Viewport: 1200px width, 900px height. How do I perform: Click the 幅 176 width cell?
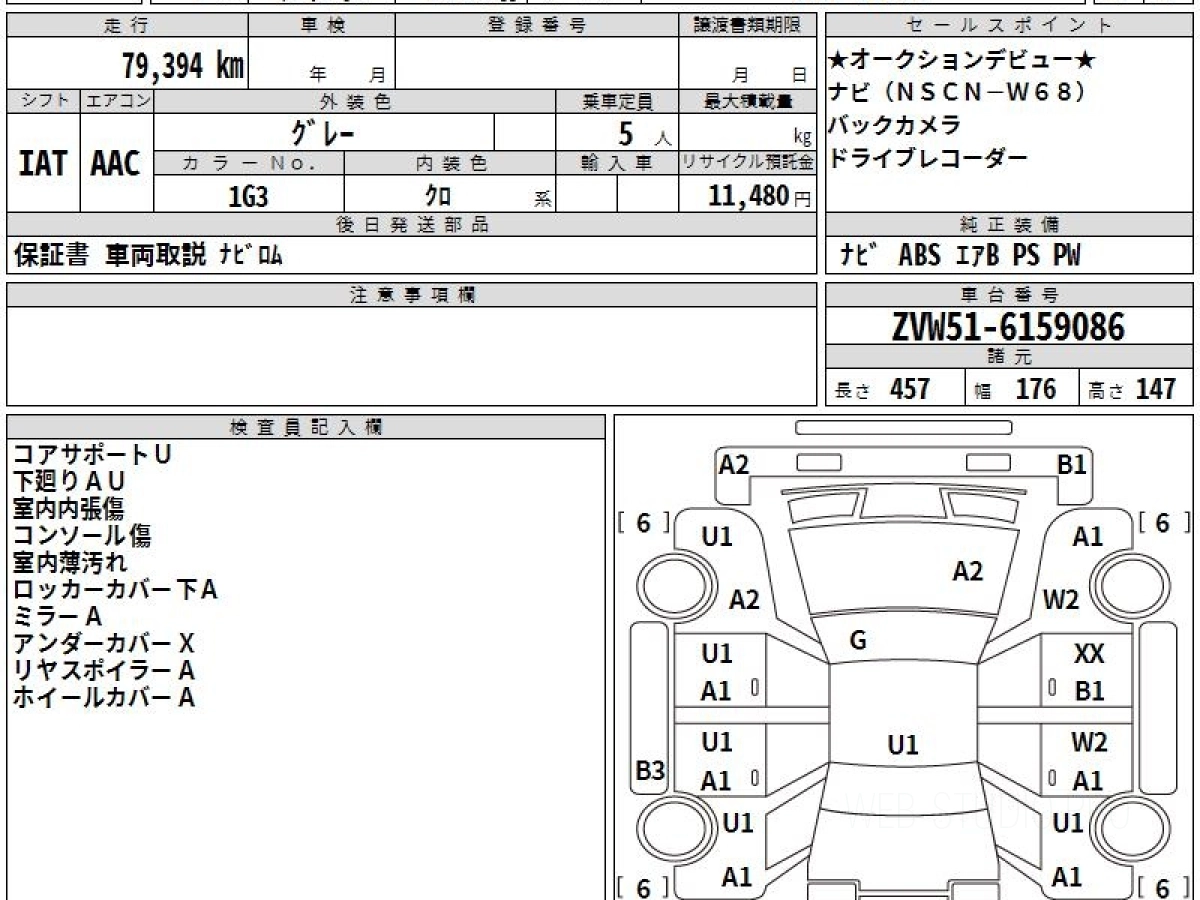pos(1021,388)
